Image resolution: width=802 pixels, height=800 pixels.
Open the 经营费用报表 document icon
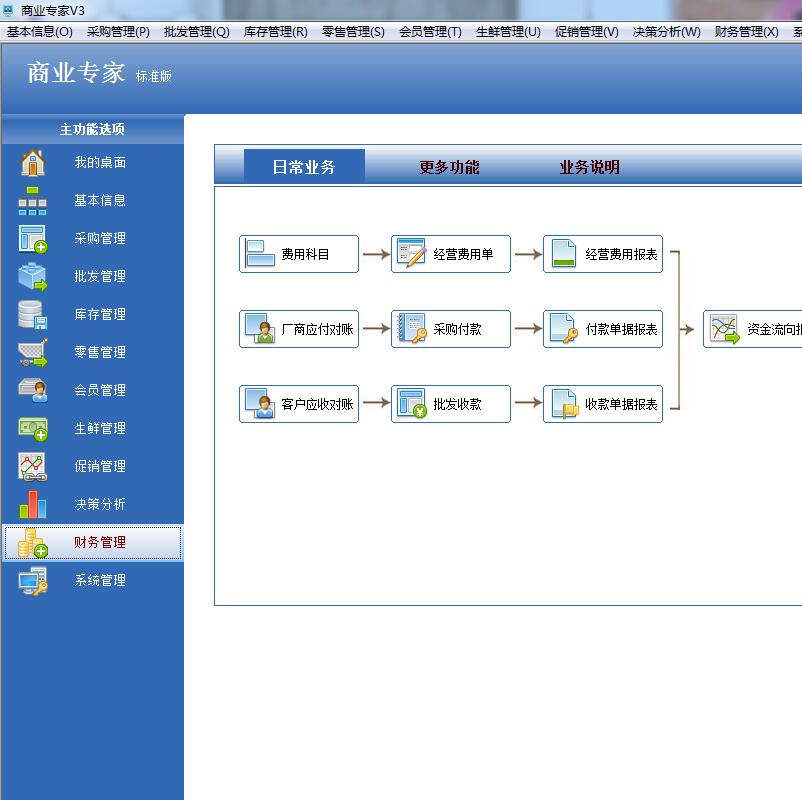tap(564, 253)
